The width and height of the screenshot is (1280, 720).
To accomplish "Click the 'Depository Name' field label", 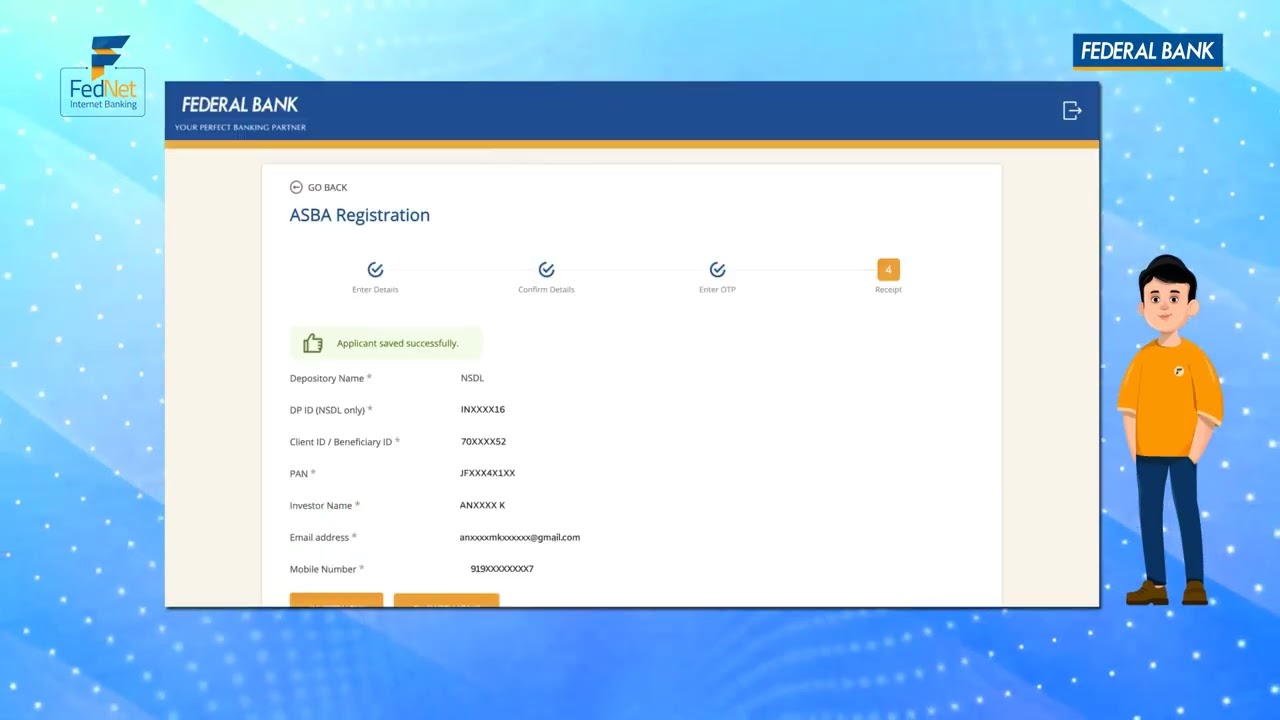I will (330, 378).
